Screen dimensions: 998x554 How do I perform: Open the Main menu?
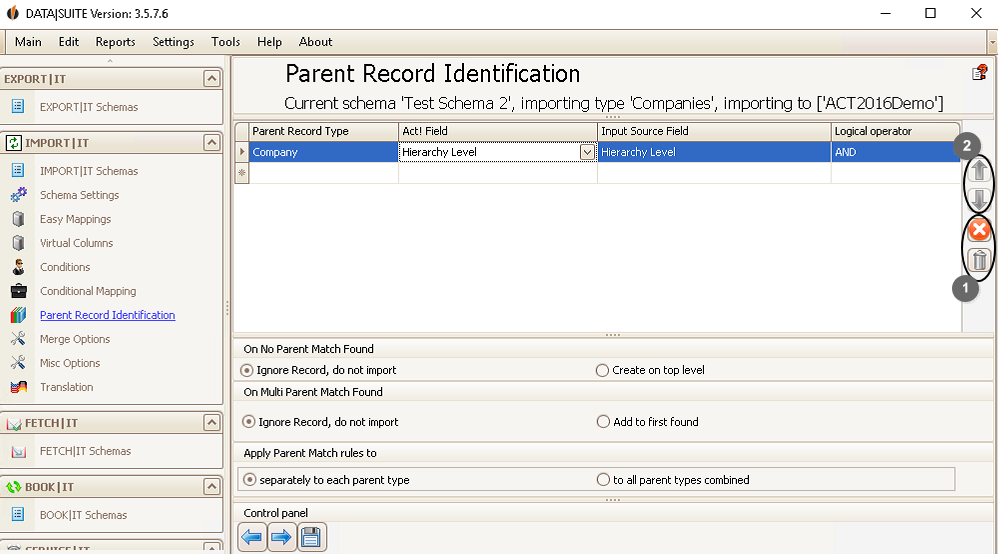pos(28,42)
